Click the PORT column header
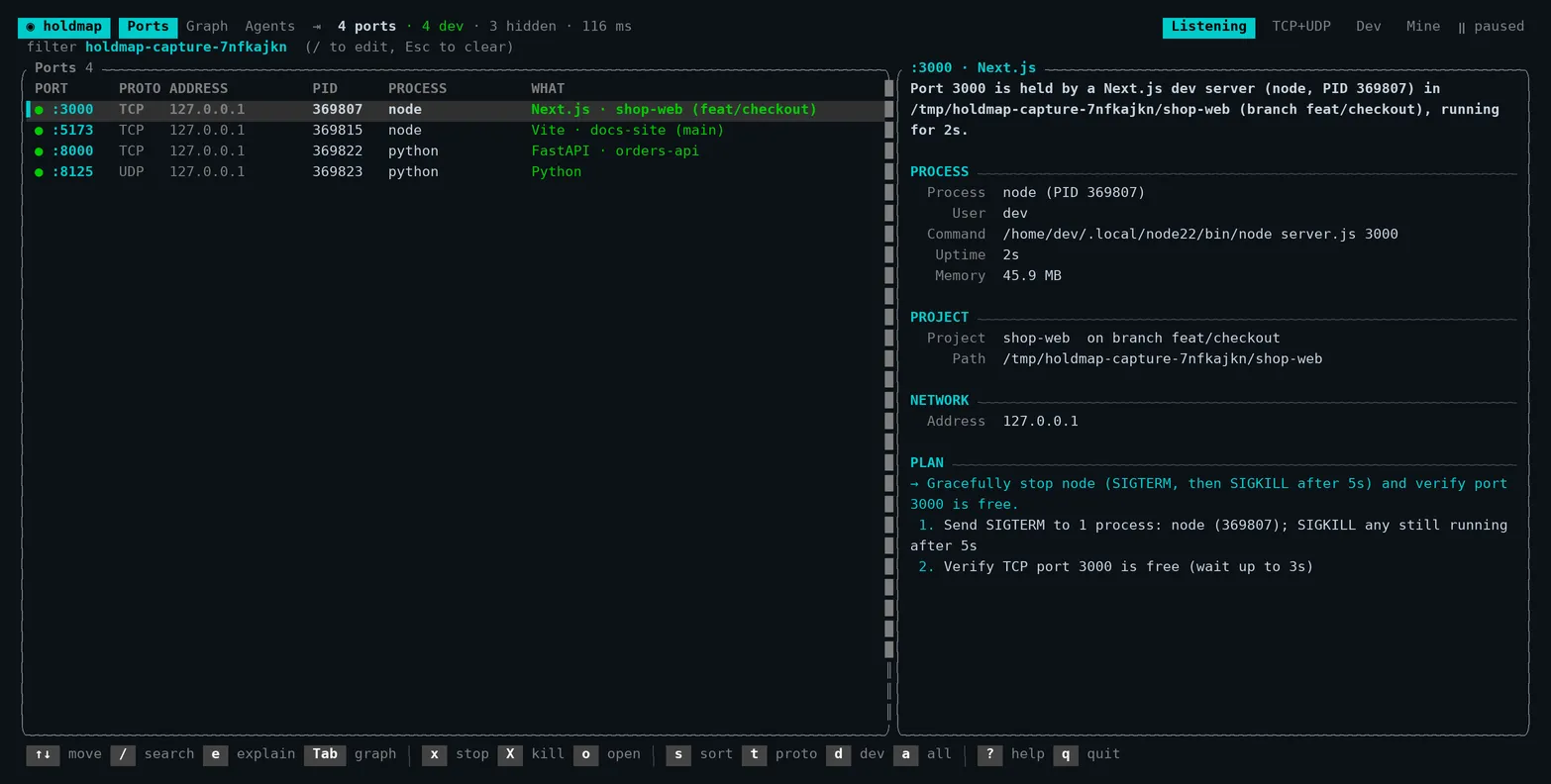The width and height of the screenshot is (1551, 784). coord(52,89)
